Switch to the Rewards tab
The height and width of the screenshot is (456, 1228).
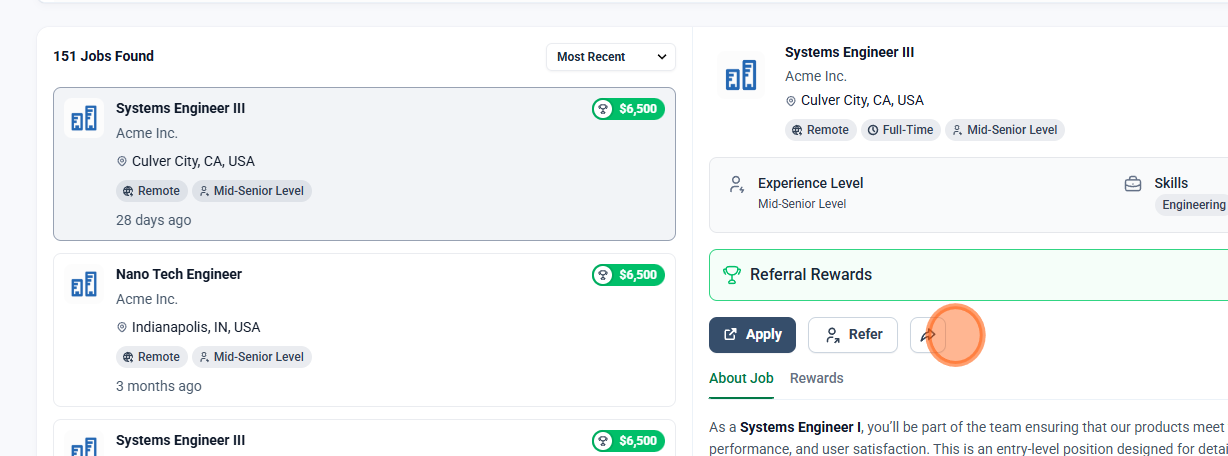pyautogui.click(x=816, y=378)
